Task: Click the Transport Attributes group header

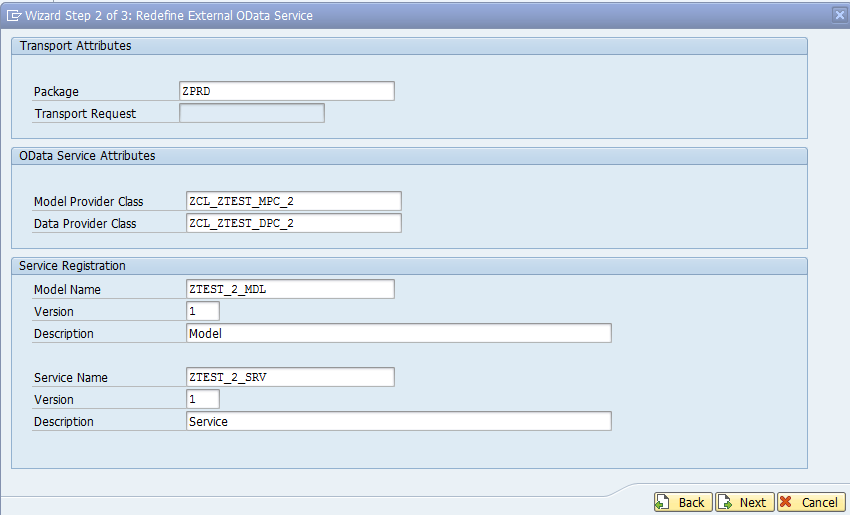Action: (x=76, y=46)
